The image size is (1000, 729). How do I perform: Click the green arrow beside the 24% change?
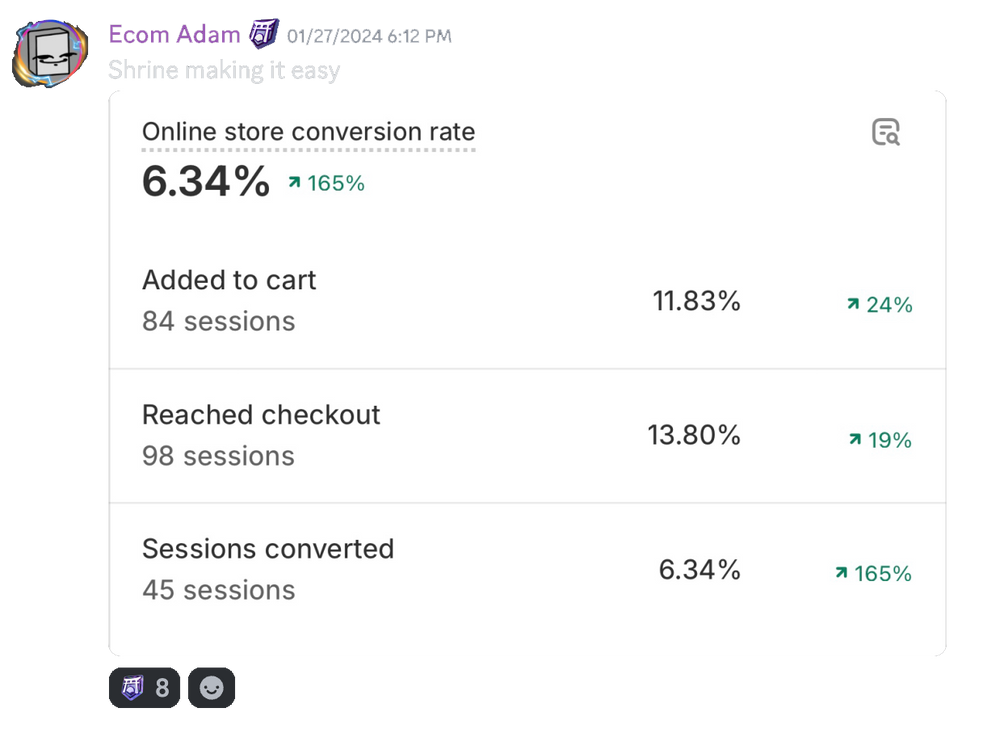pyautogui.click(x=853, y=305)
